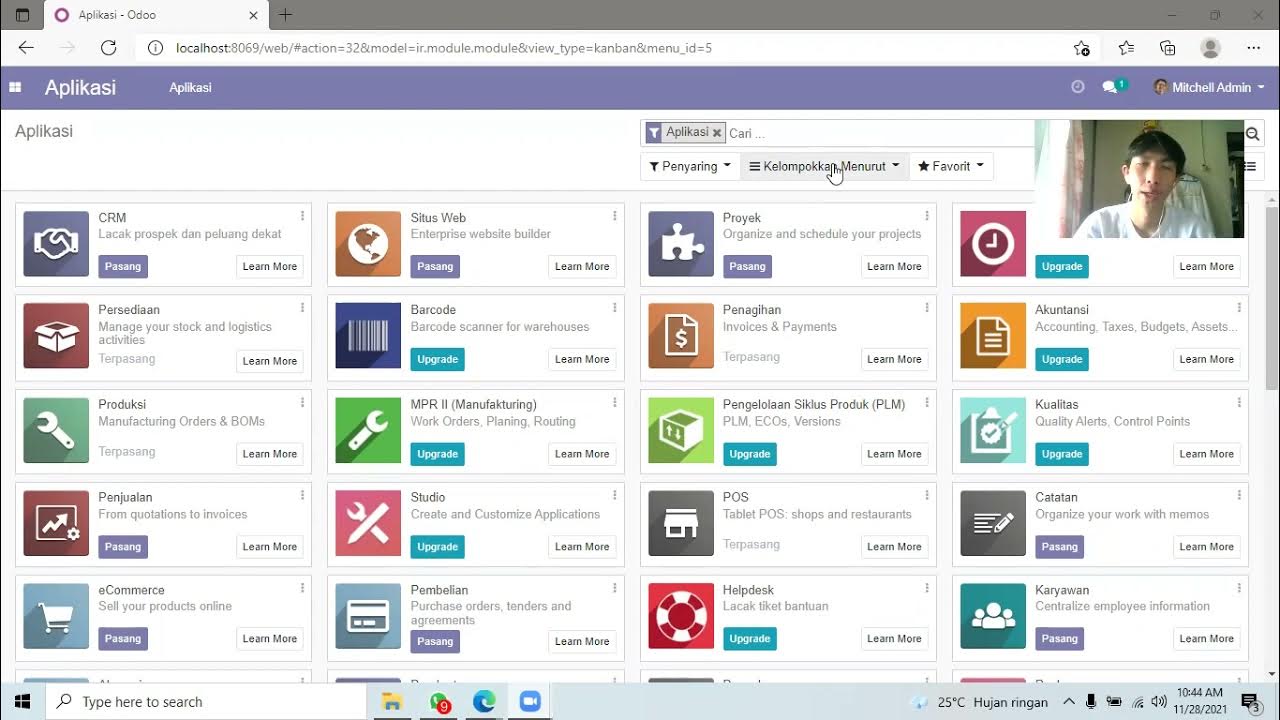Viewport: 1280px width, 720px height.
Task: Open the activities clock icon in navbar
Action: pos(1077,87)
